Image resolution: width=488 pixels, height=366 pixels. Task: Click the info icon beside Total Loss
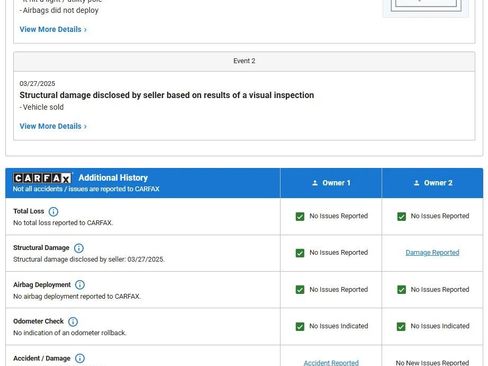(53, 211)
